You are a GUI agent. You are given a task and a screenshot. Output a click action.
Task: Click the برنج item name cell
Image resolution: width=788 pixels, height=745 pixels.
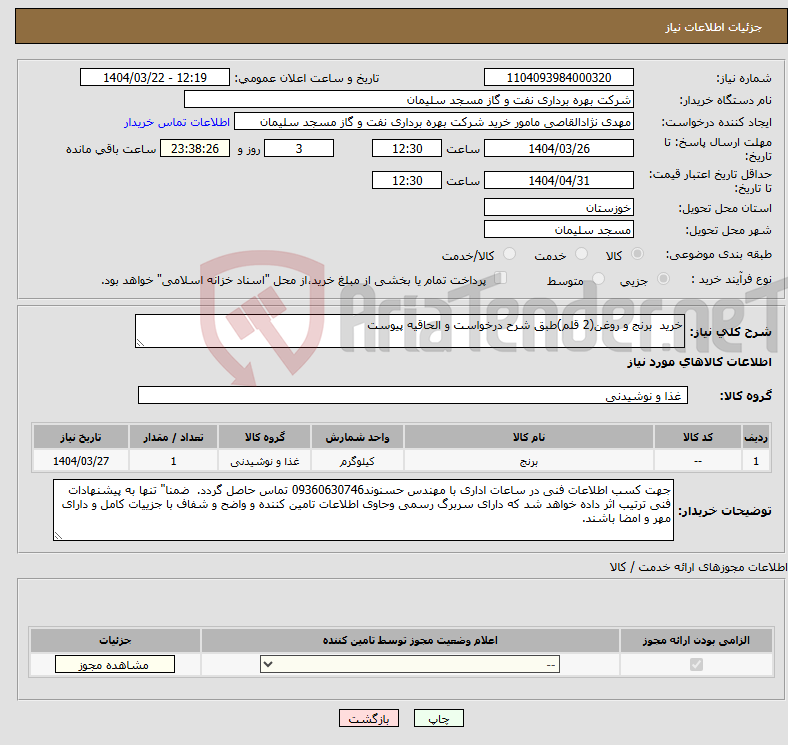tap(529, 461)
